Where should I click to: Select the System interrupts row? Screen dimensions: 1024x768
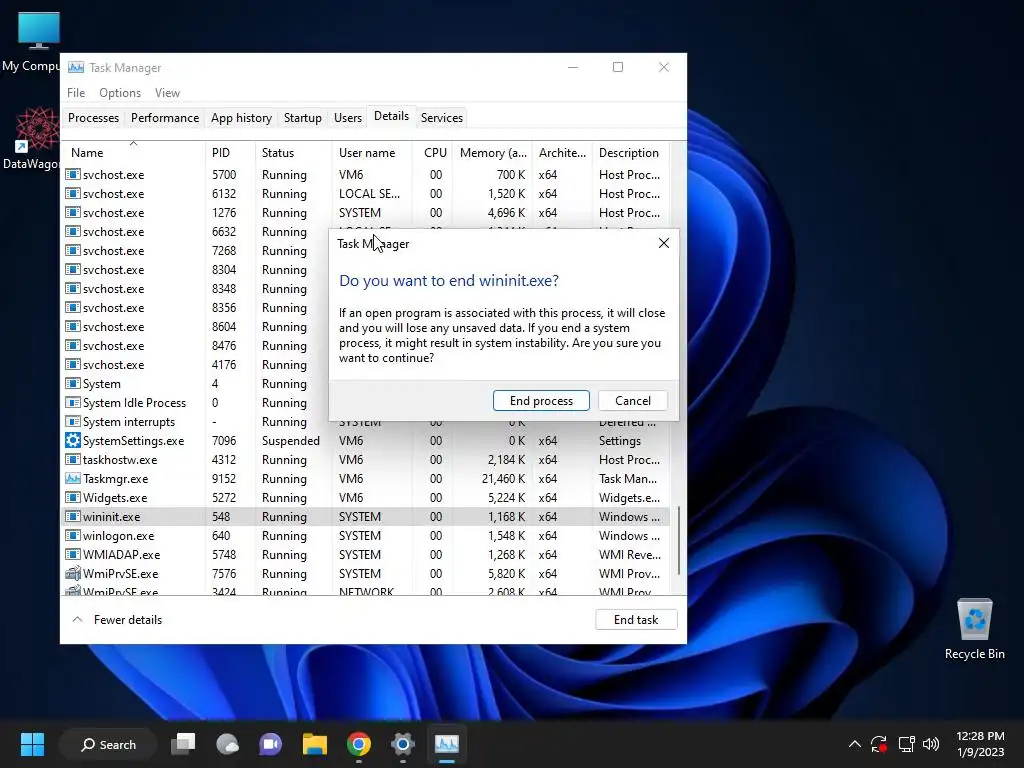(x=196, y=422)
